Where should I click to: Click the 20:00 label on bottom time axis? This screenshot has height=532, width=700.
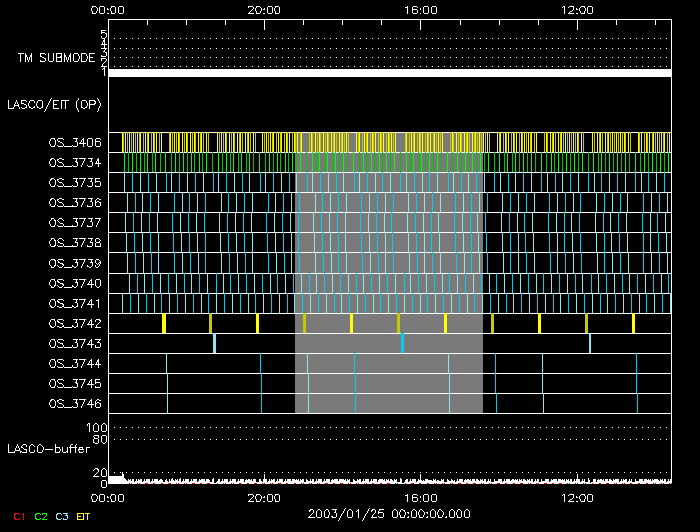264,497
